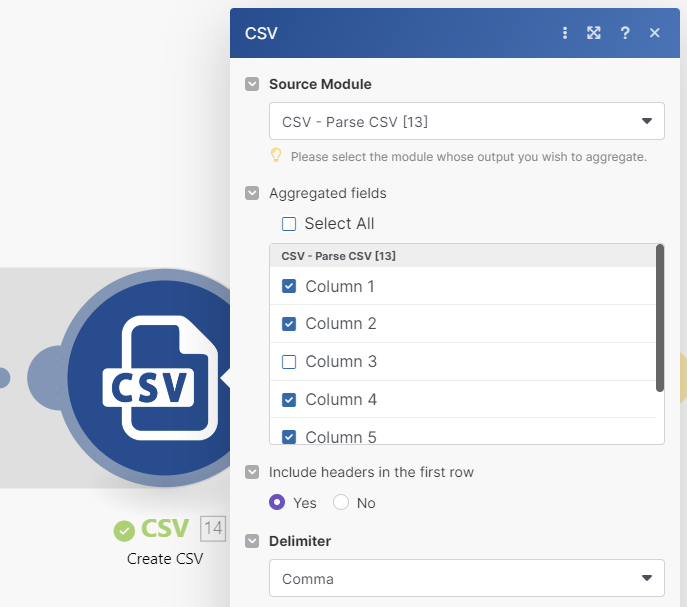Collapse the Aggregated fields section
The height and width of the screenshot is (607, 687).
[252, 194]
